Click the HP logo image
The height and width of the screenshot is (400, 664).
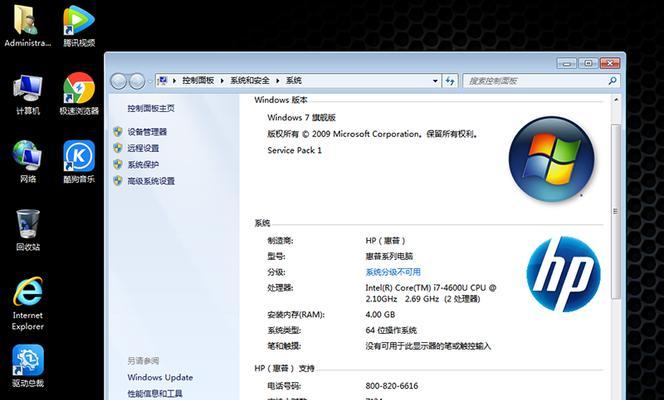point(563,274)
